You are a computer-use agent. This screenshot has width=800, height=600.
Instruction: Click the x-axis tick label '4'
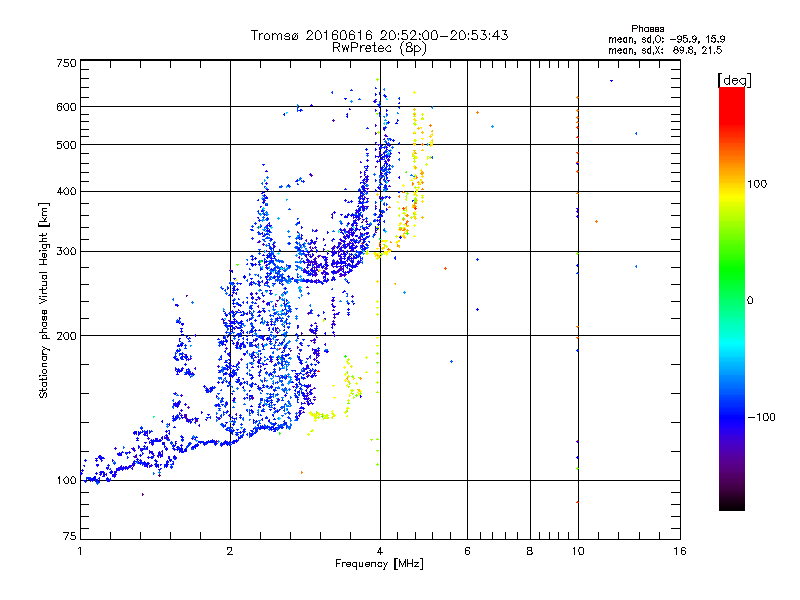380,551
